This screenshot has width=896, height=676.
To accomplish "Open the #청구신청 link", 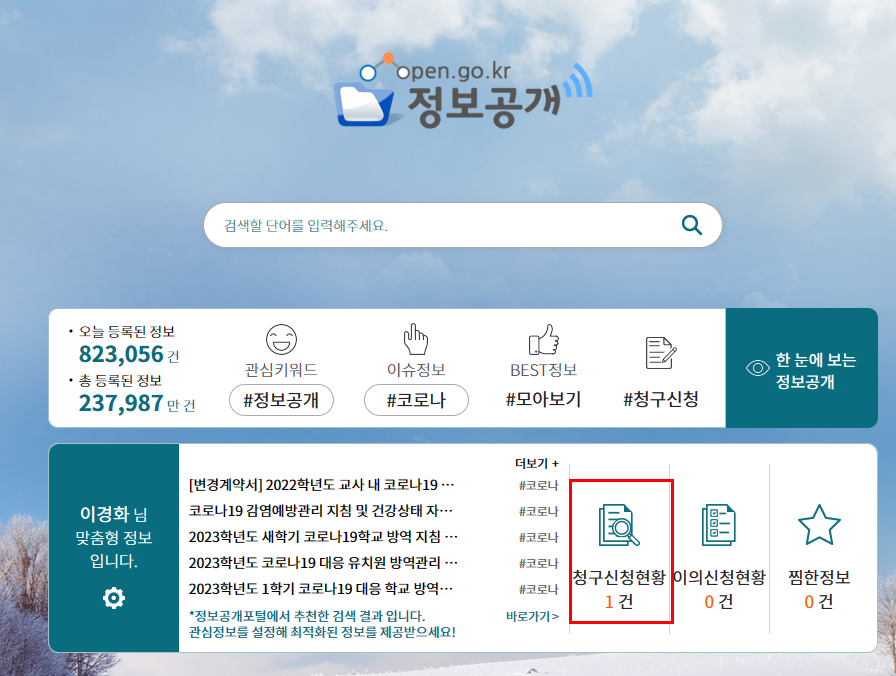I will point(661,399).
